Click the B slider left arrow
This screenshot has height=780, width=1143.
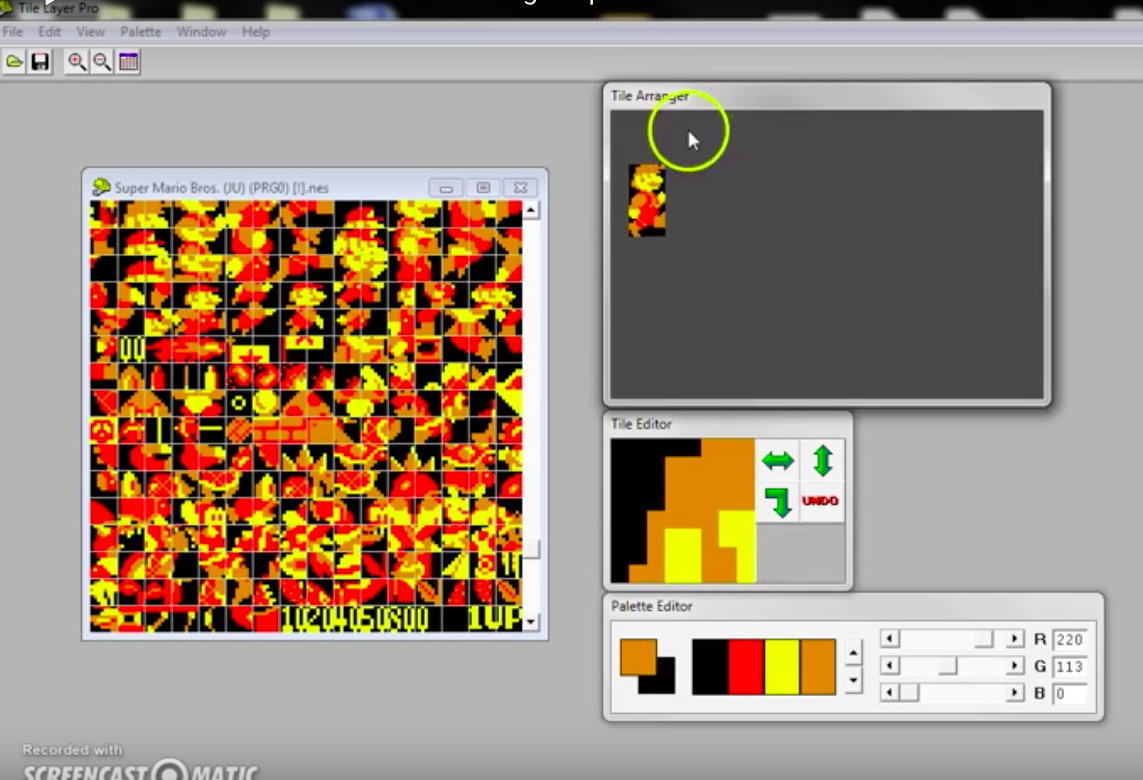coord(889,693)
